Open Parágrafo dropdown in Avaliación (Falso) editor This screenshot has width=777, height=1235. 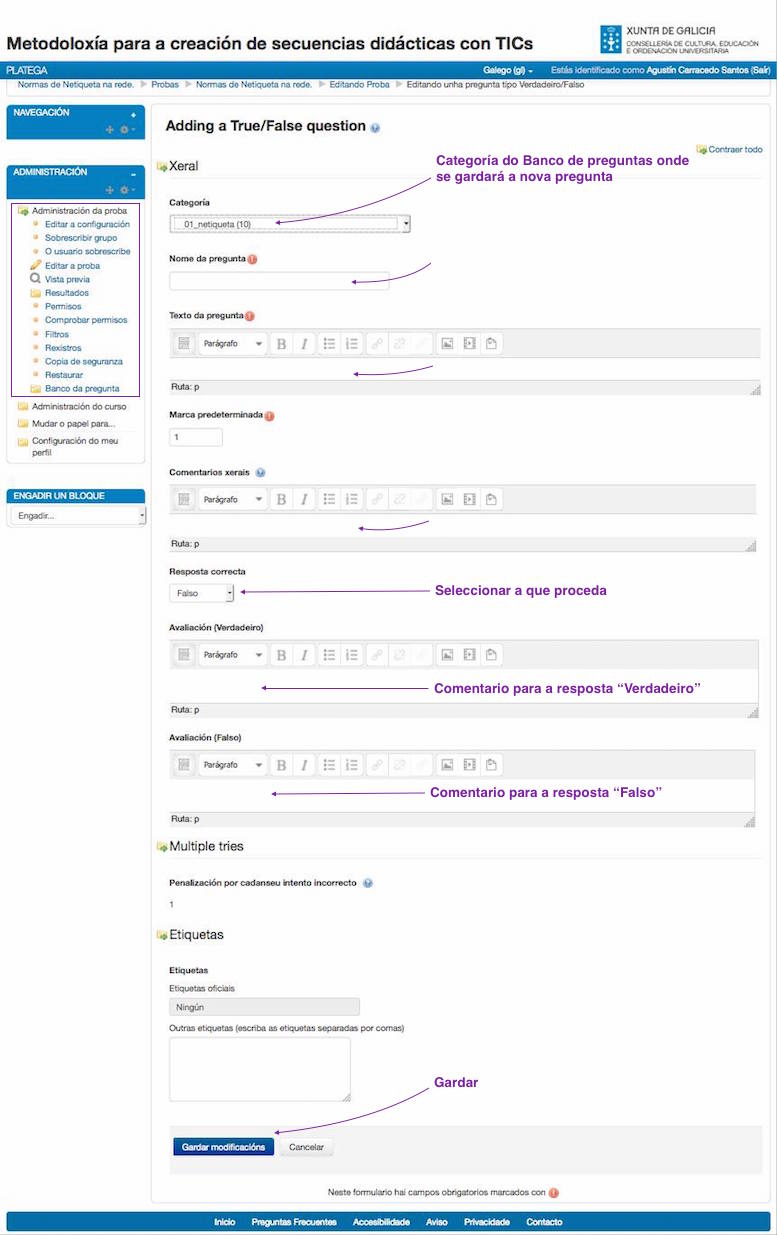point(233,765)
